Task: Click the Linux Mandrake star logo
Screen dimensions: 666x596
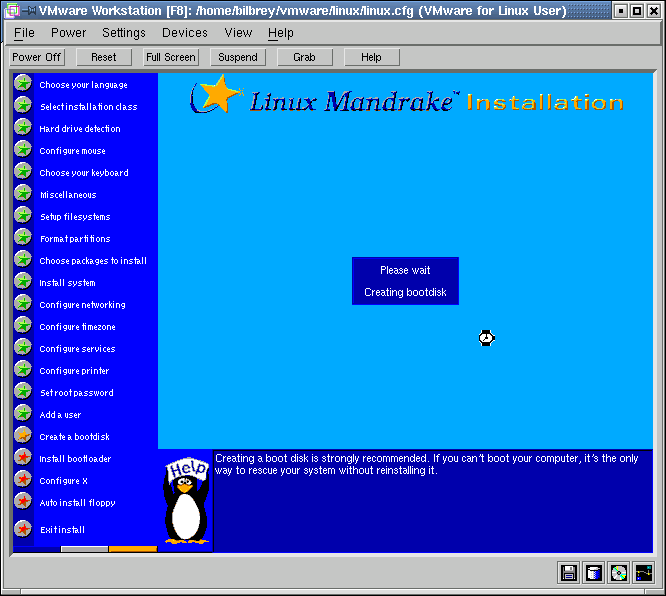Action: (x=217, y=96)
